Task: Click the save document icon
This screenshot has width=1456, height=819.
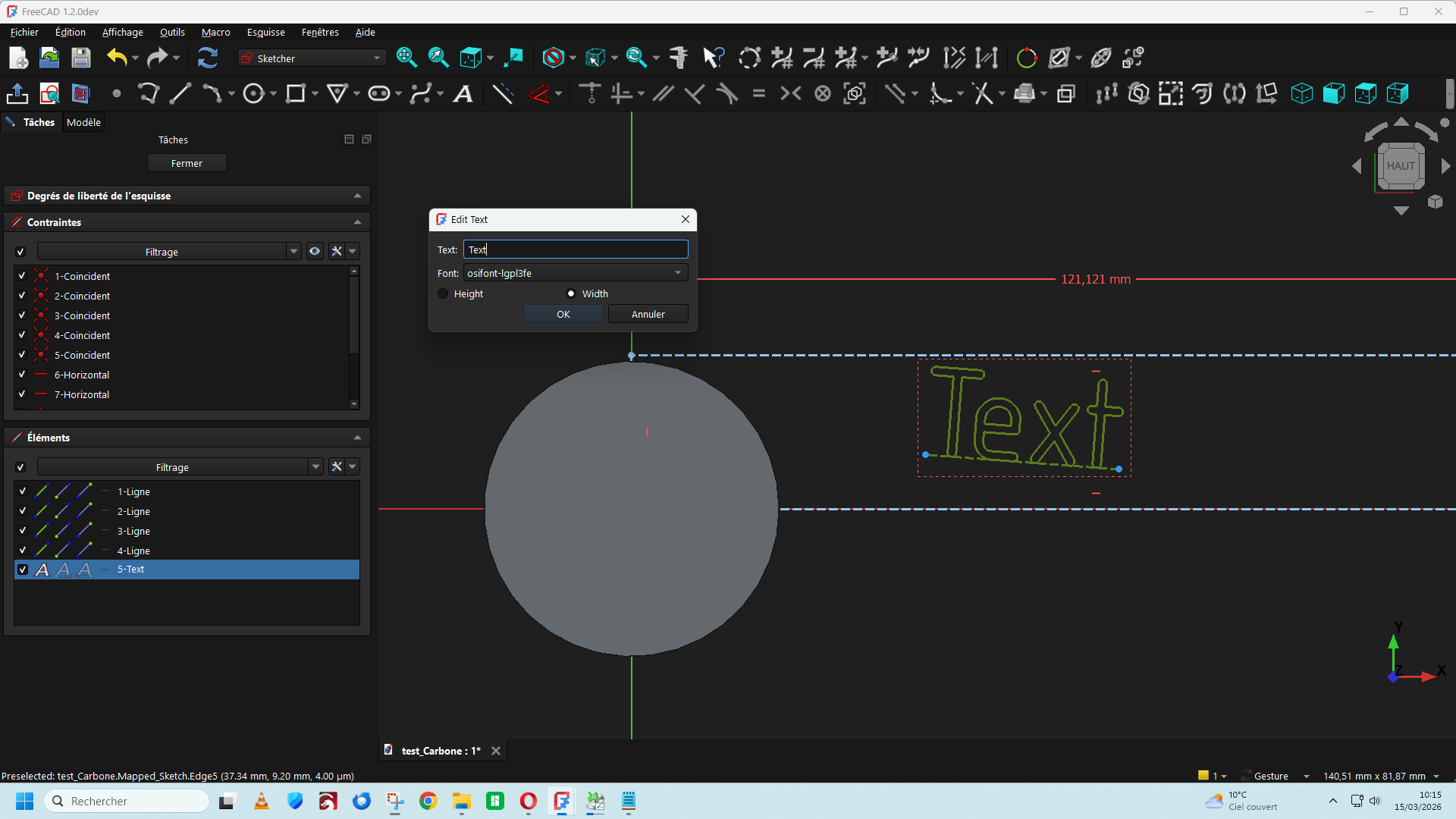Action: coord(81,58)
